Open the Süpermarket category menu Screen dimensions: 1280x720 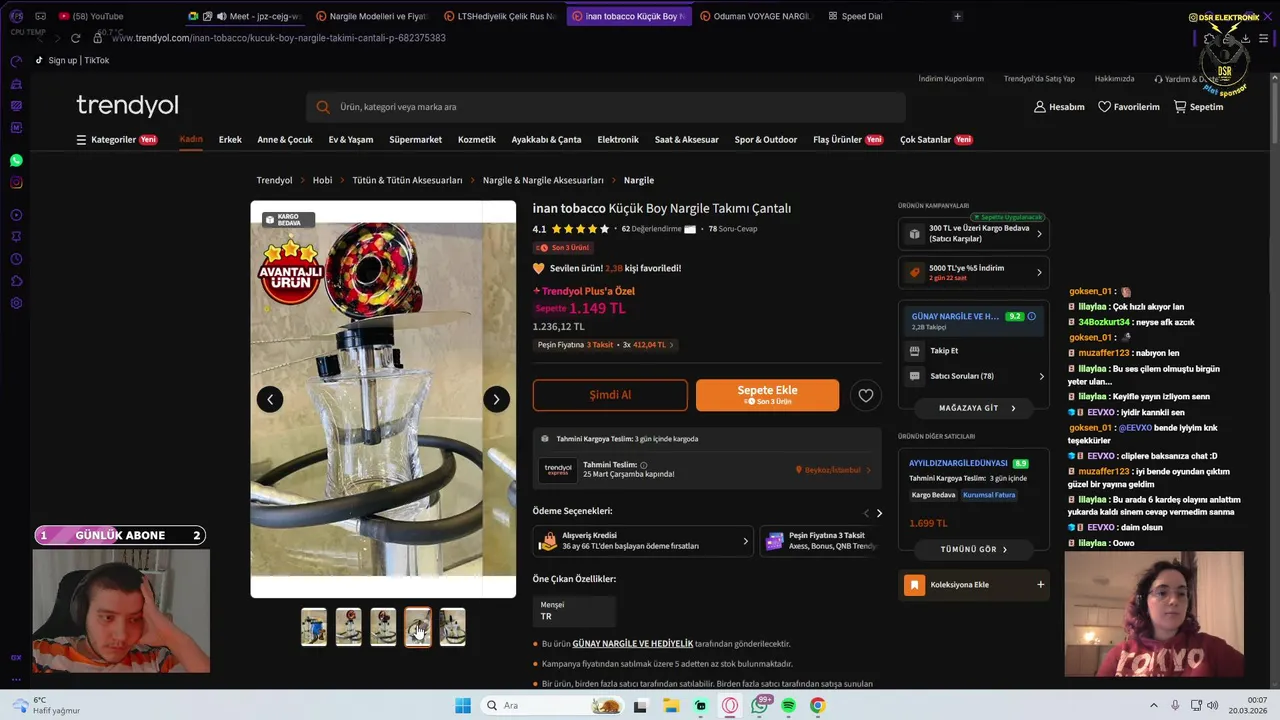pos(415,140)
